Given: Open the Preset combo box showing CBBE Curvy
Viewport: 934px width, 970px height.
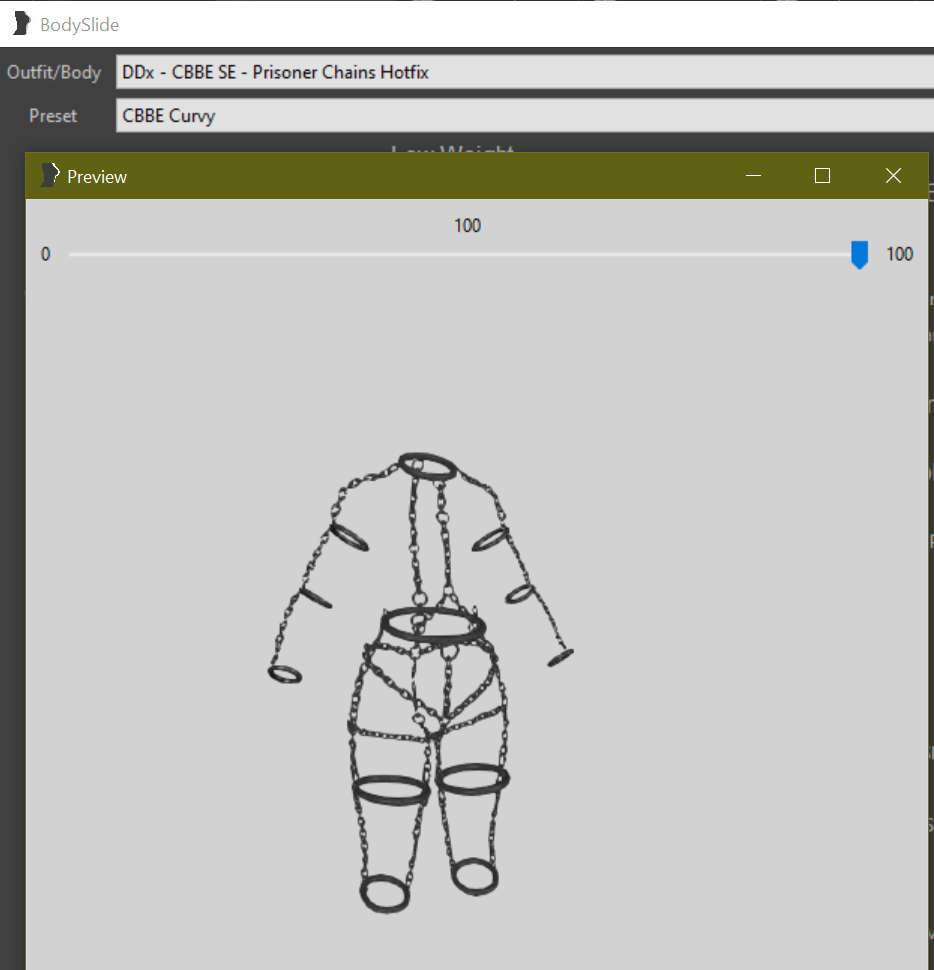Looking at the screenshot, I should tap(525, 115).
